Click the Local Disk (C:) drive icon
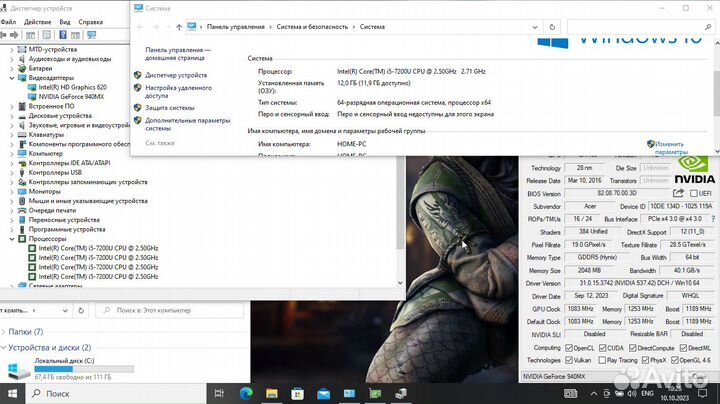 pyautogui.click(x=19, y=370)
